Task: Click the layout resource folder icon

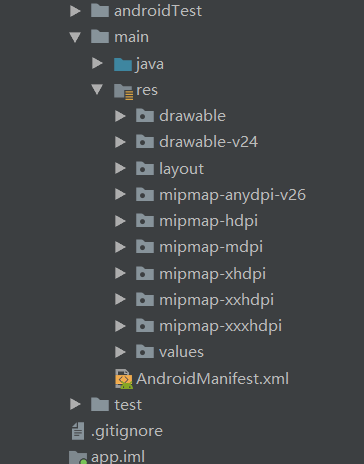Action: tap(145, 168)
